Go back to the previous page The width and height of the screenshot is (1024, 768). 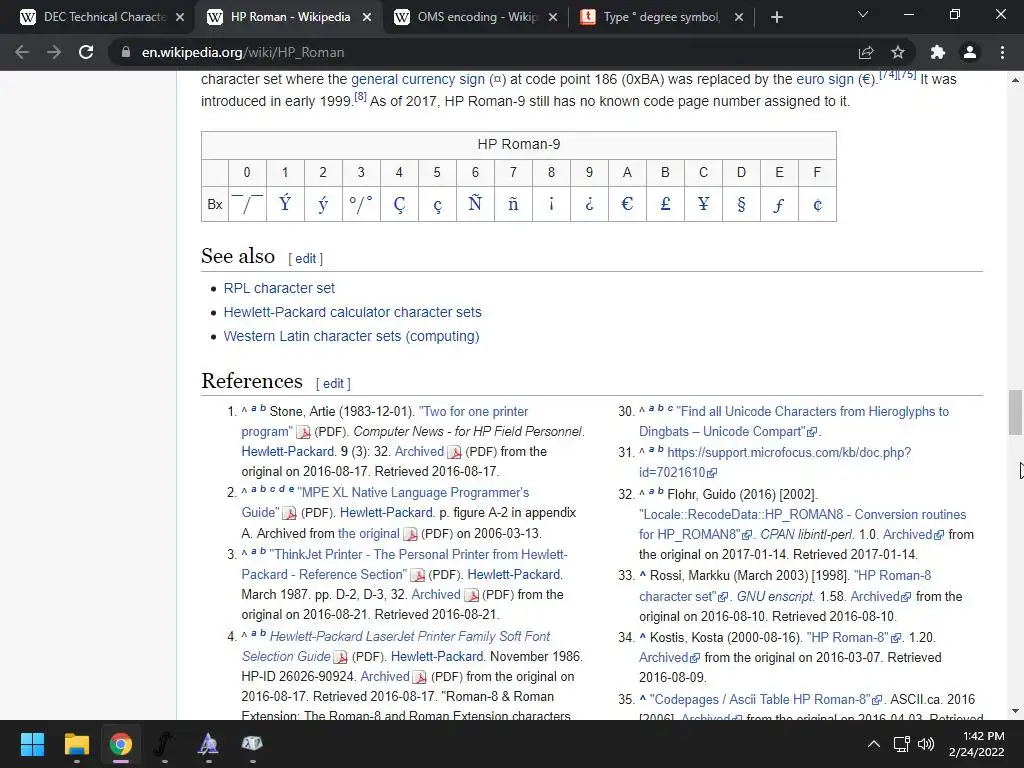click(22, 52)
